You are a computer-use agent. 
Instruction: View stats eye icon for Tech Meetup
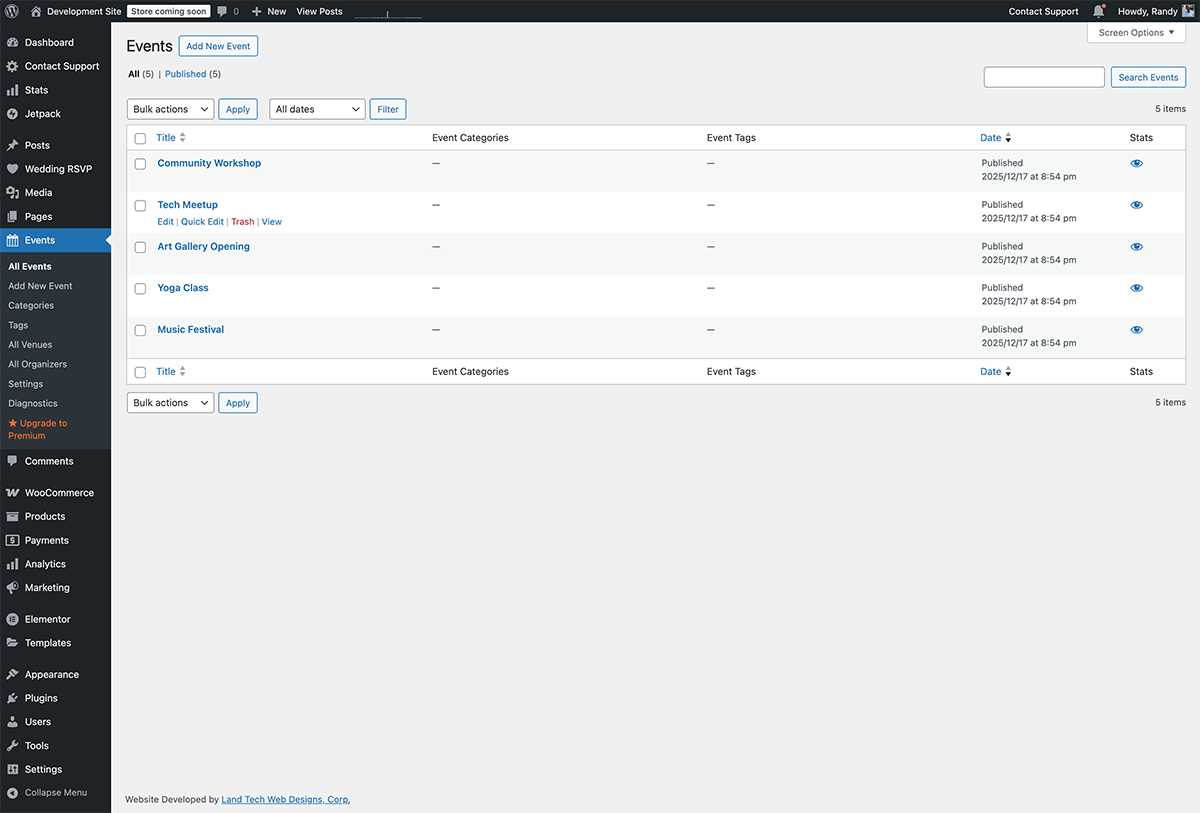pyautogui.click(x=1136, y=205)
